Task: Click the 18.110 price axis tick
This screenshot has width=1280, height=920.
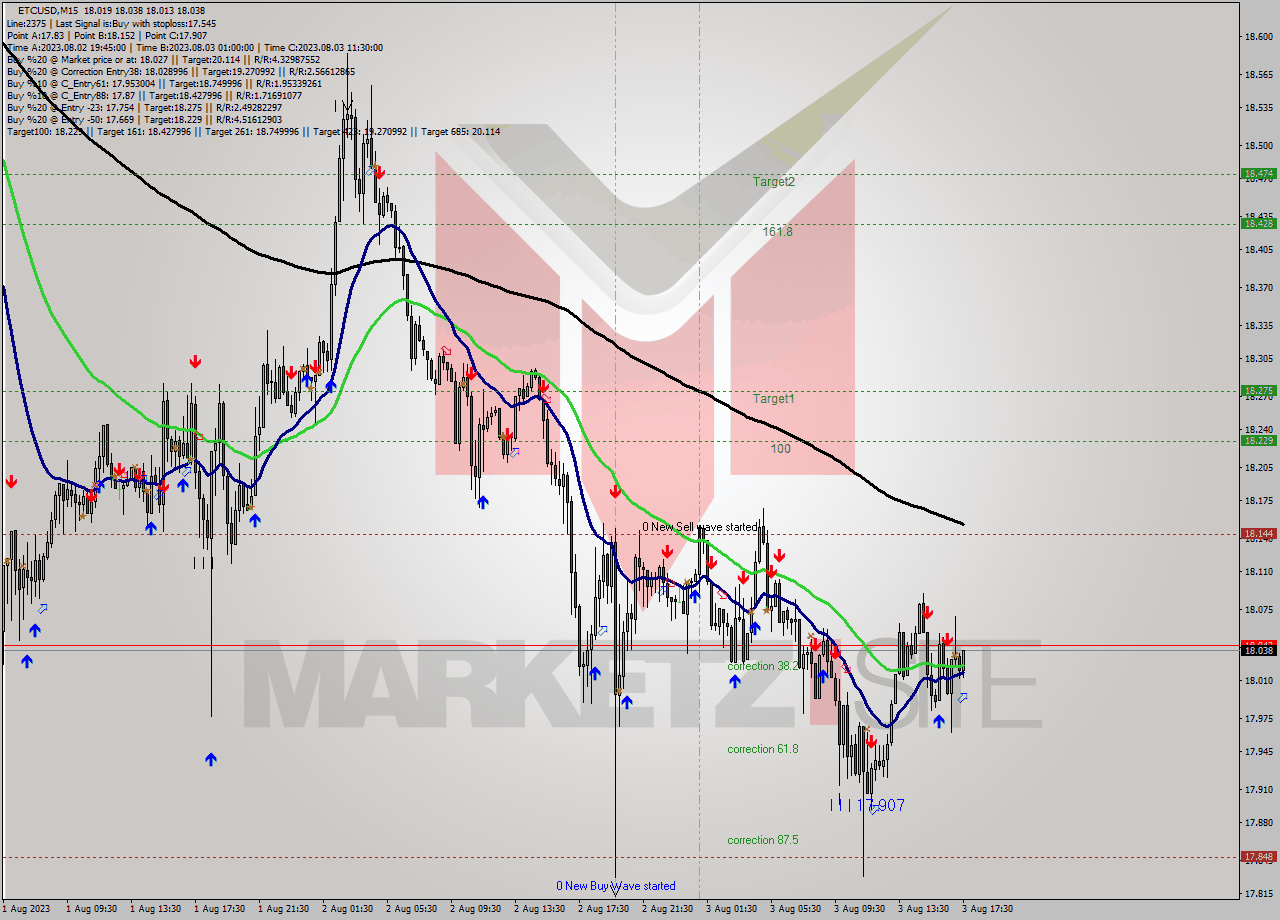Action: pos(1258,572)
